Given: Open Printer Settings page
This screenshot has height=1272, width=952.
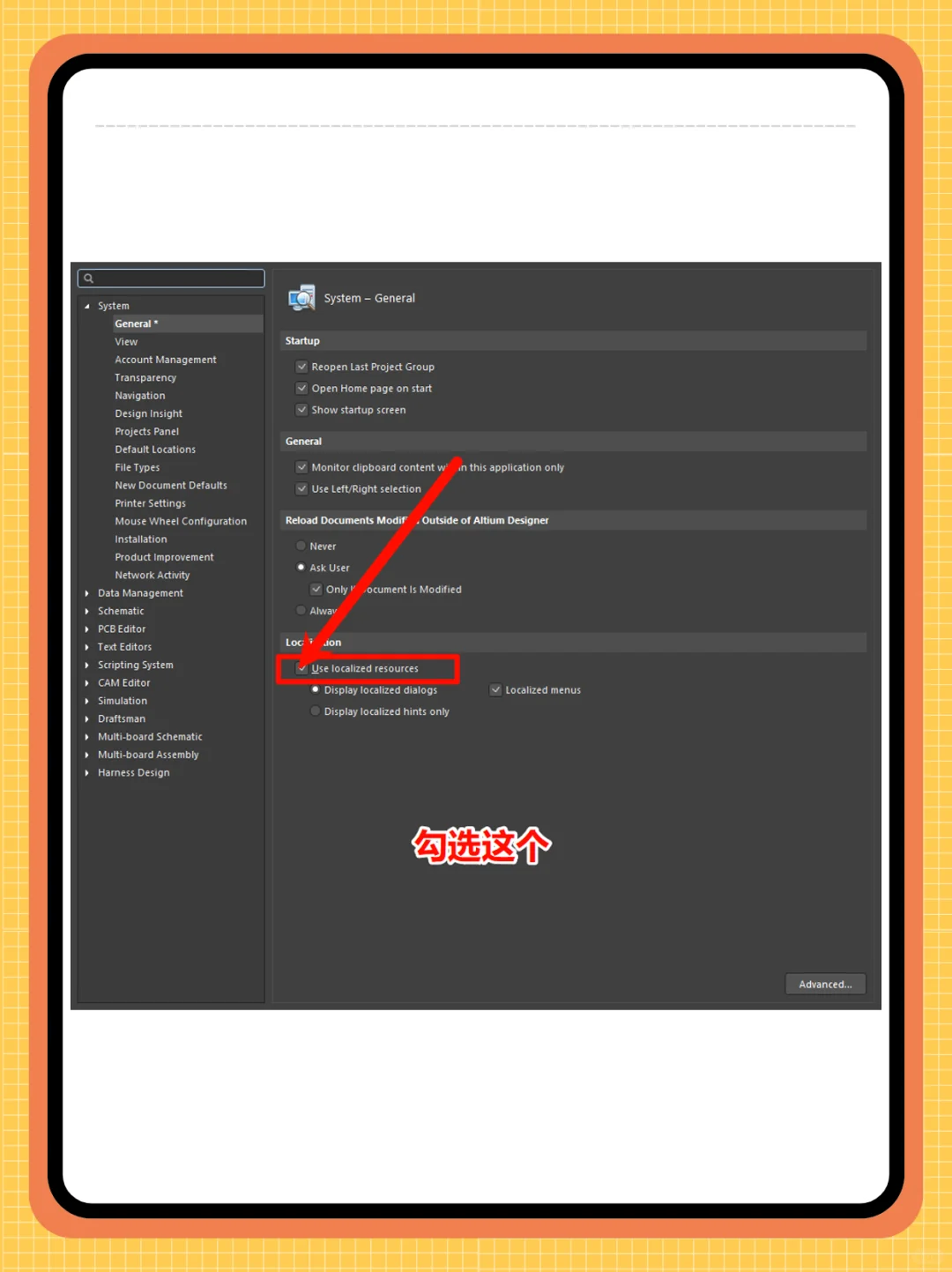Looking at the screenshot, I should [151, 503].
